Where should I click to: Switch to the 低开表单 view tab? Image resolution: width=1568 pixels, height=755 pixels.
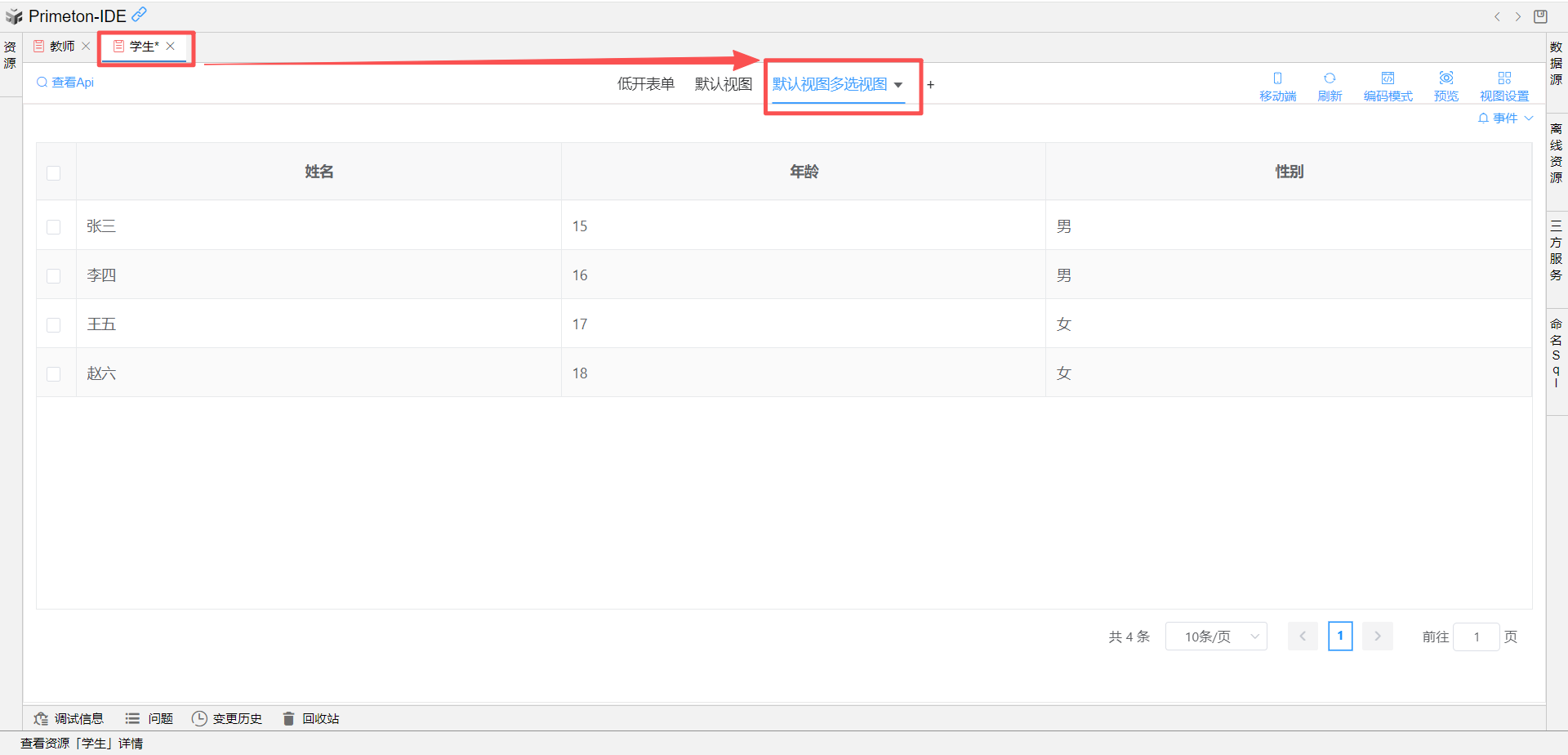(x=645, y=84)
